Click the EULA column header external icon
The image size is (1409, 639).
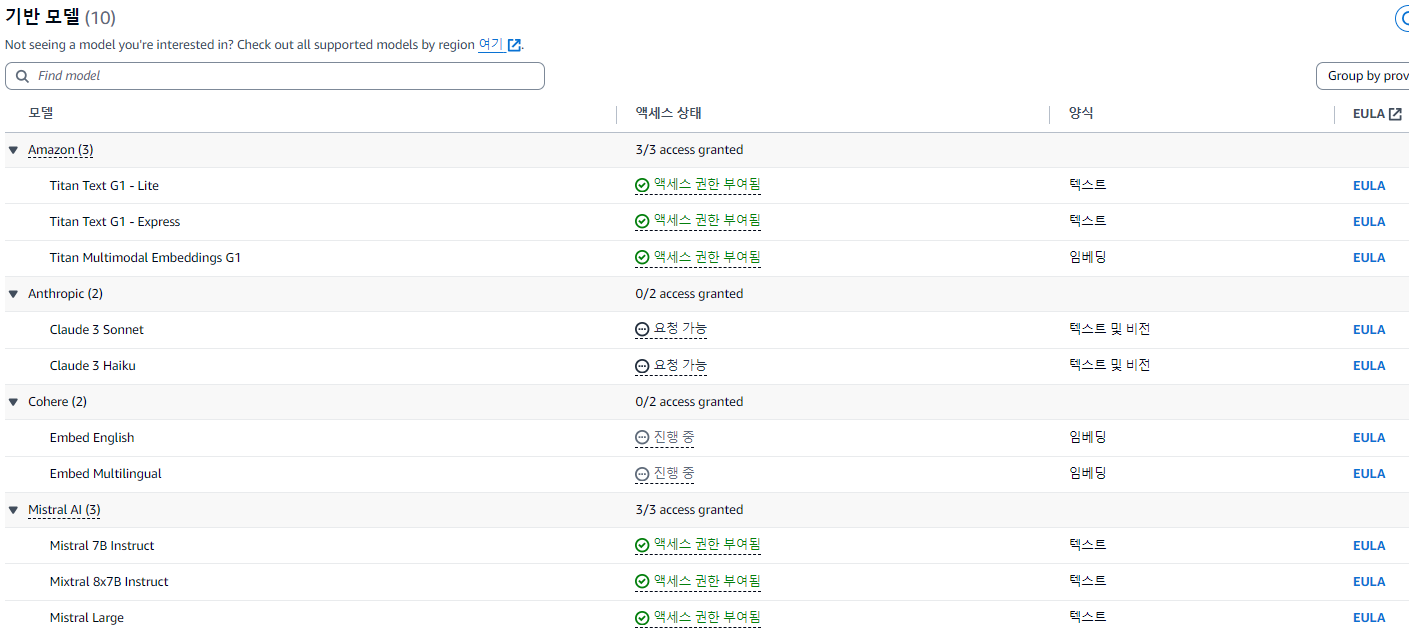pos(1395,114)
